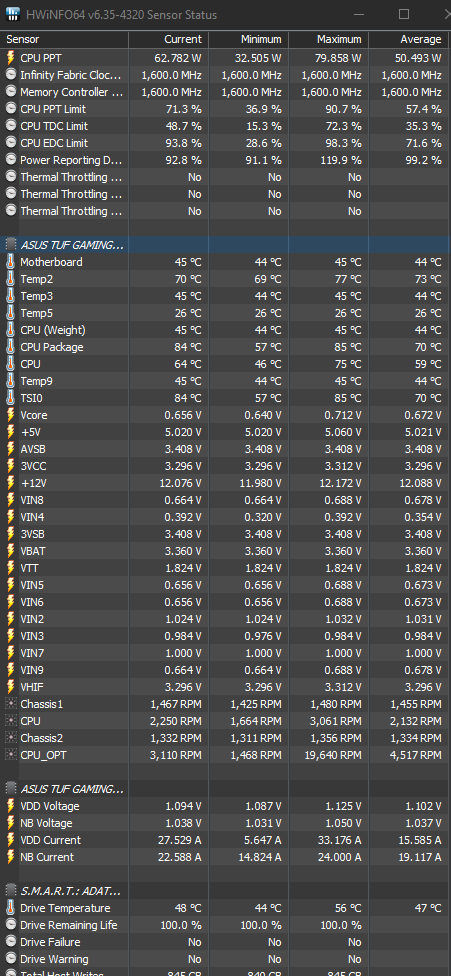Click the Average column header
This screenshot has width=451, height=976.
409,39
